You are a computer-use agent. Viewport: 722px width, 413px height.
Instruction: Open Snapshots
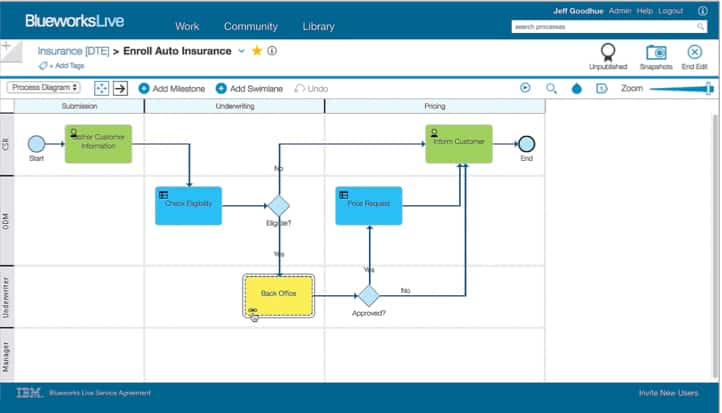[x=656, y=57]
